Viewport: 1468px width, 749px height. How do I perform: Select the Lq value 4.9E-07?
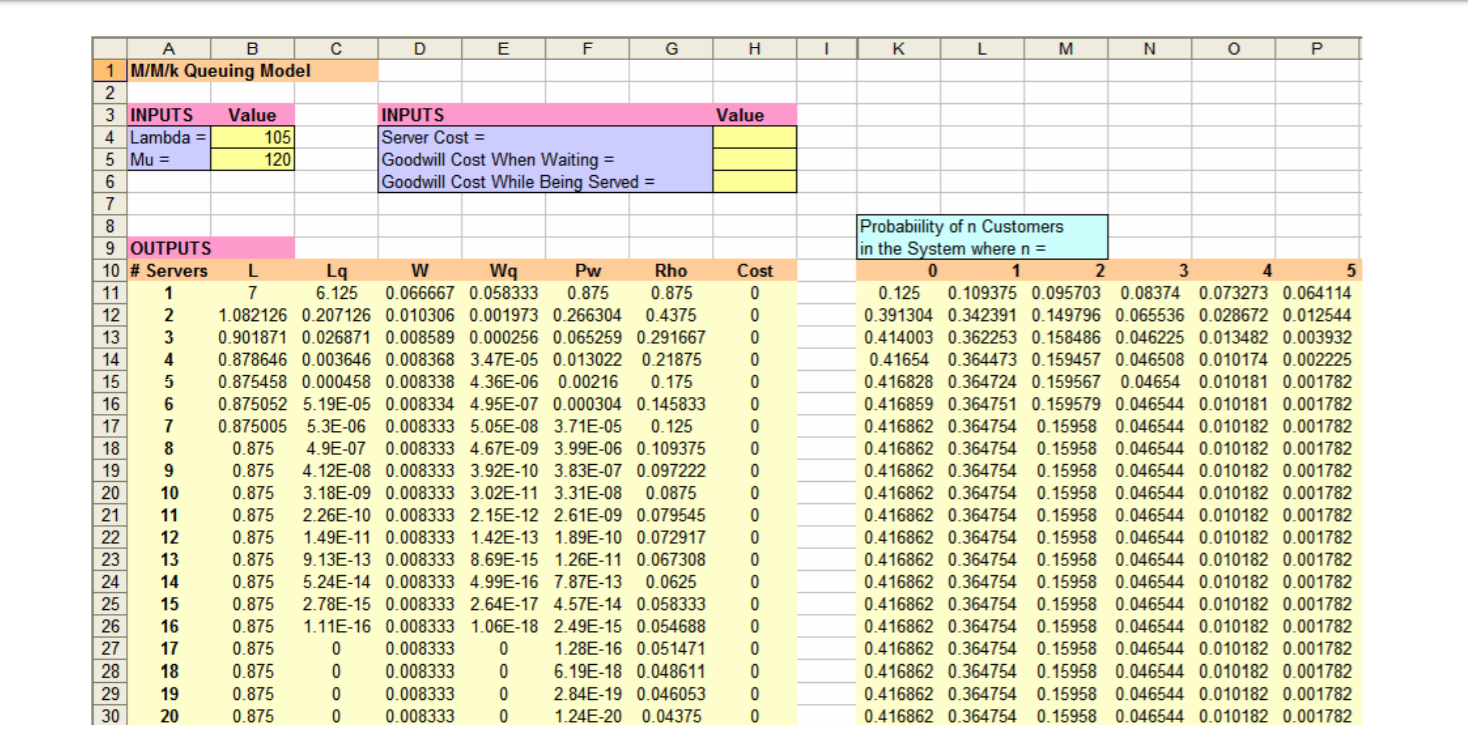[x=337, y=448]
